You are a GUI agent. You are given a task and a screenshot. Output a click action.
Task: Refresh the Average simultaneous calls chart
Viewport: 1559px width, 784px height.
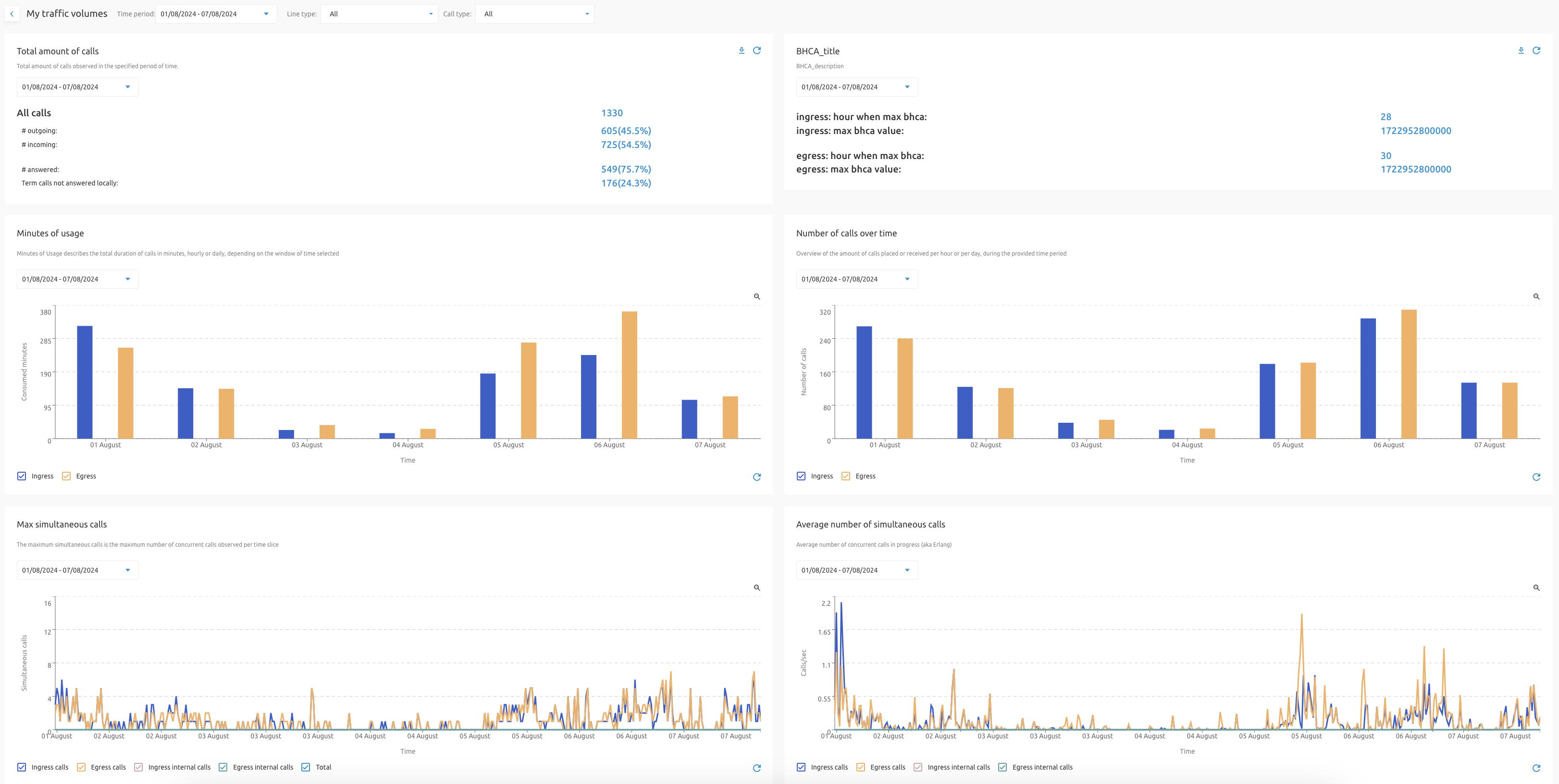pyautogui.click(x=1536, y=768)
